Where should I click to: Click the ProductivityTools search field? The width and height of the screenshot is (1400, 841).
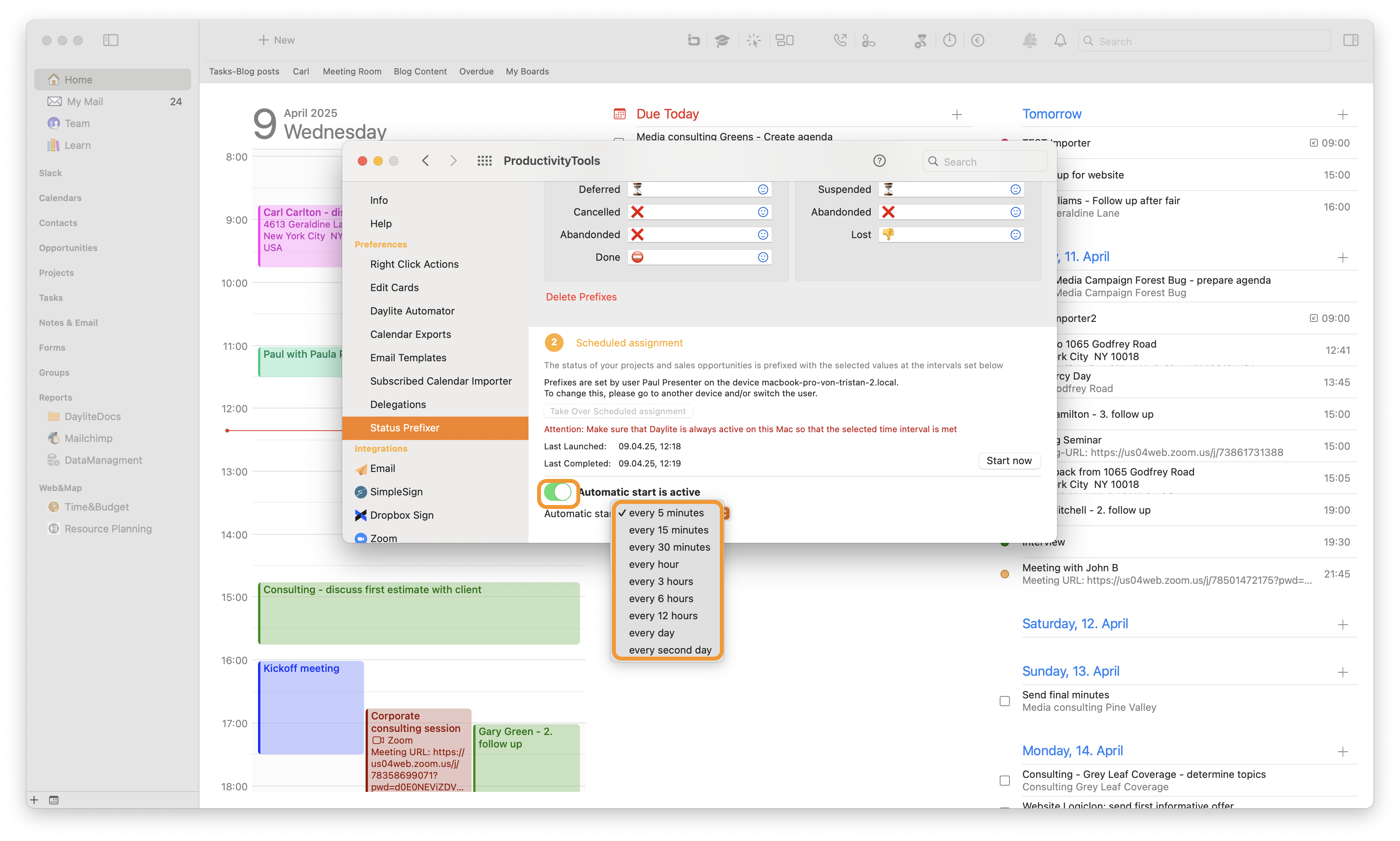tap(985, 161)
